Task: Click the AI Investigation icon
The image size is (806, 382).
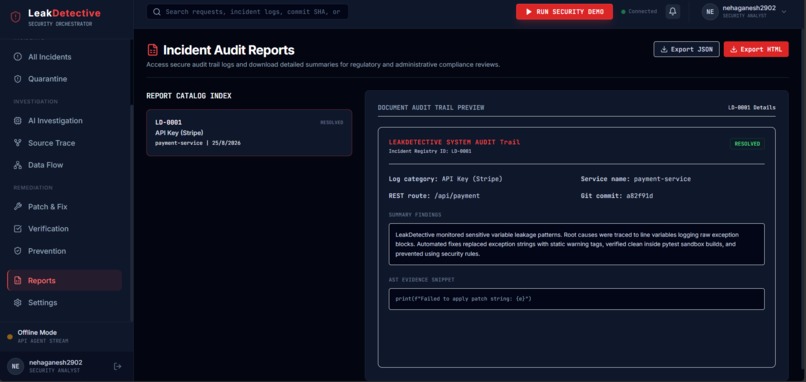Action: point(17,121)
